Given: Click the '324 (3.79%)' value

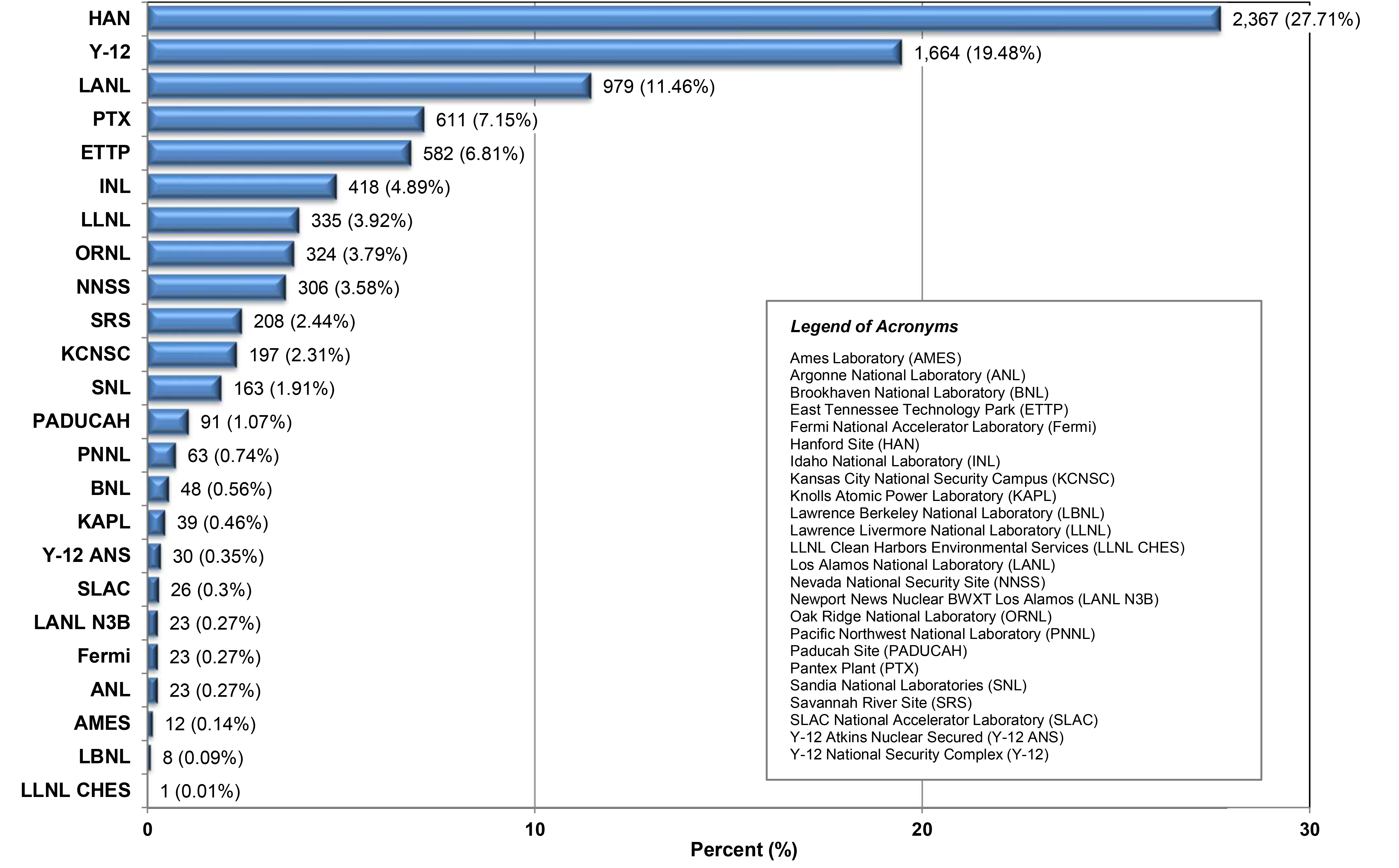Looking at the screenshot, I should (357, 254).
